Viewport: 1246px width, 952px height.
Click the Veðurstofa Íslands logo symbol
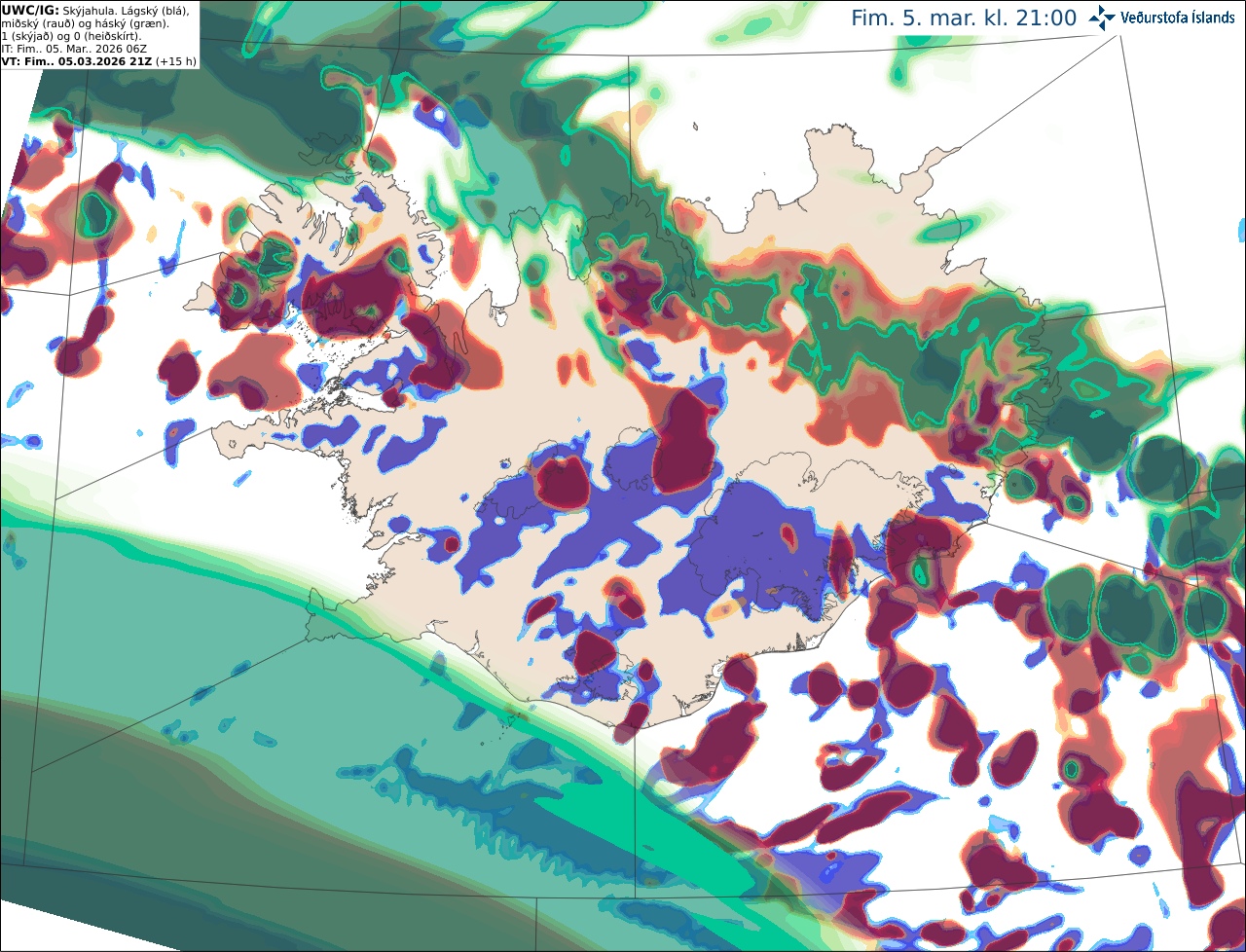(x=1102, y=18)
